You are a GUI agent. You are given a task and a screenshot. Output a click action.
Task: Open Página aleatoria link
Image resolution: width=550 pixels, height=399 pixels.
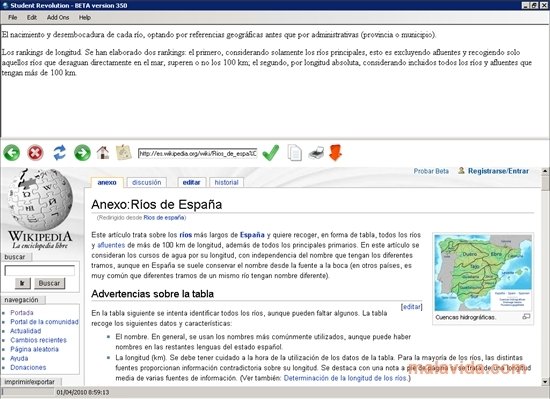coord(34,349)
